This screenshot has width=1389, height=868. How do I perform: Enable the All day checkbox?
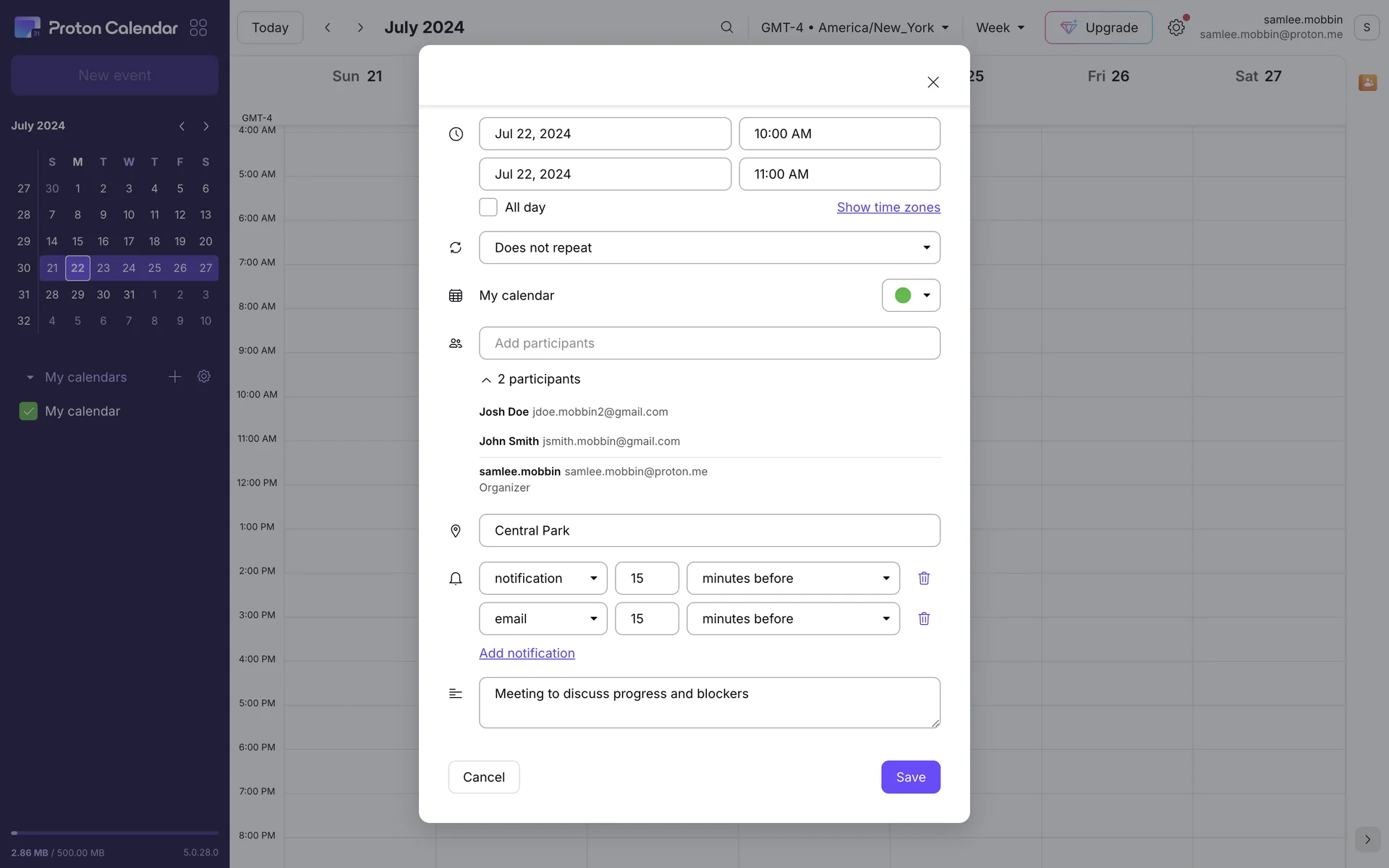point(488,208)
